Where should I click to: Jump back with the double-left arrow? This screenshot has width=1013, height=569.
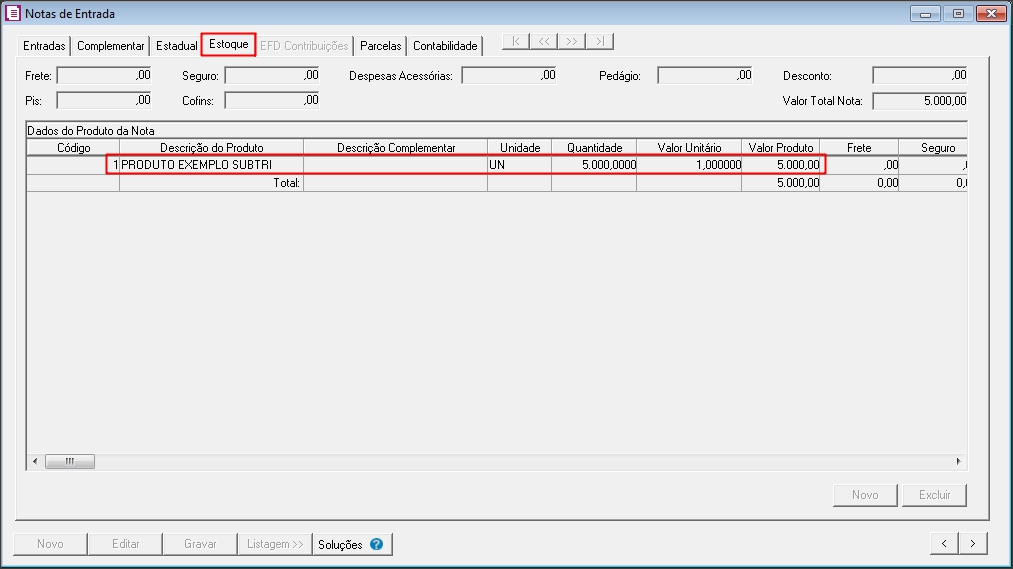click(543, 42)
